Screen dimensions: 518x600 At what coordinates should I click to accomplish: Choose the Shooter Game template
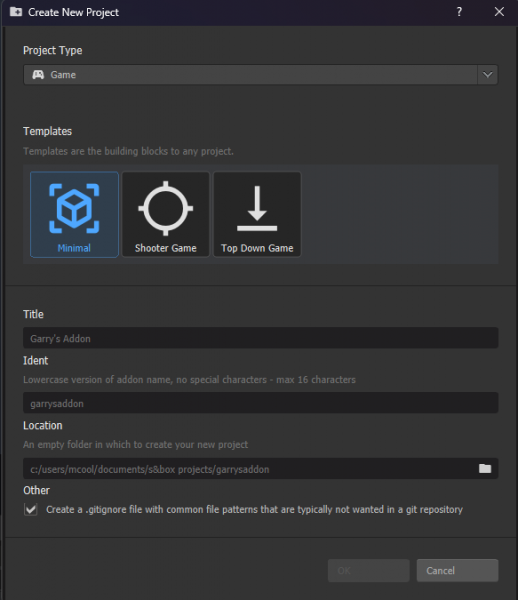tap(166, 214)
